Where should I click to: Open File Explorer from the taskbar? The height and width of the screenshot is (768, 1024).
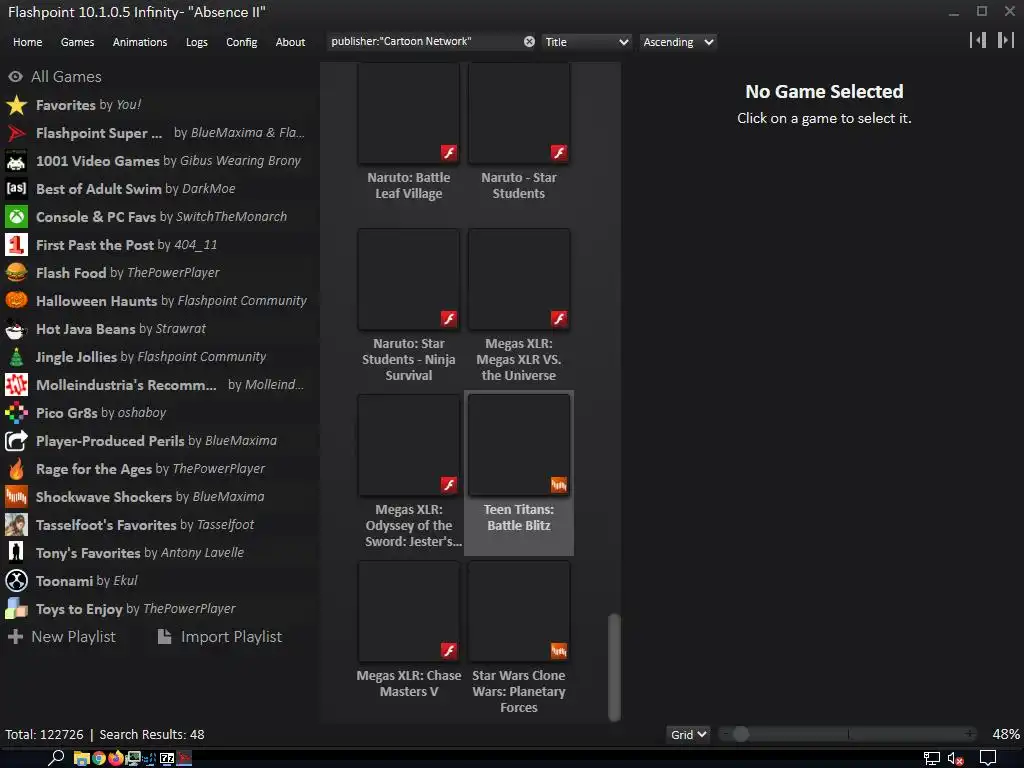coord(81,758)
